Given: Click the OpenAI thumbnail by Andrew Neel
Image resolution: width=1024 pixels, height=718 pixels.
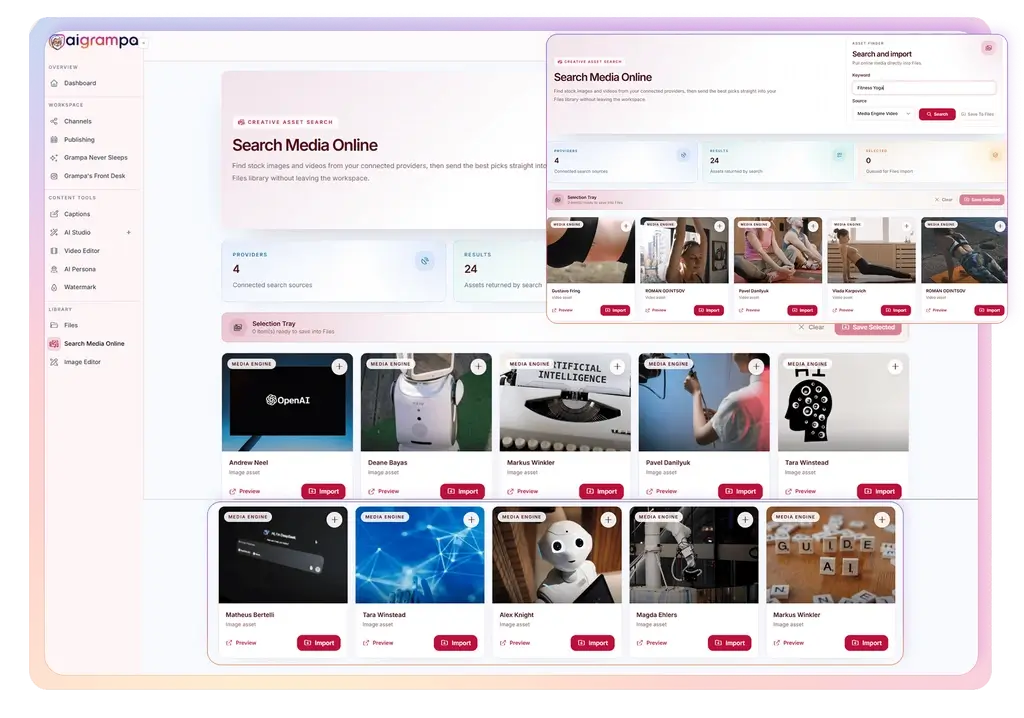Looking at the screenshot, I should point(287,402).
